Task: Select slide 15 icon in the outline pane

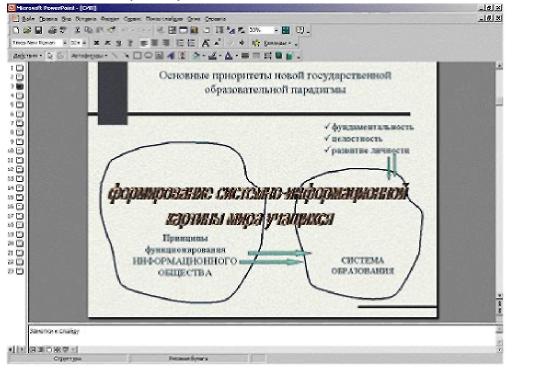Action: pyautogui.click(x=20, y=197)
